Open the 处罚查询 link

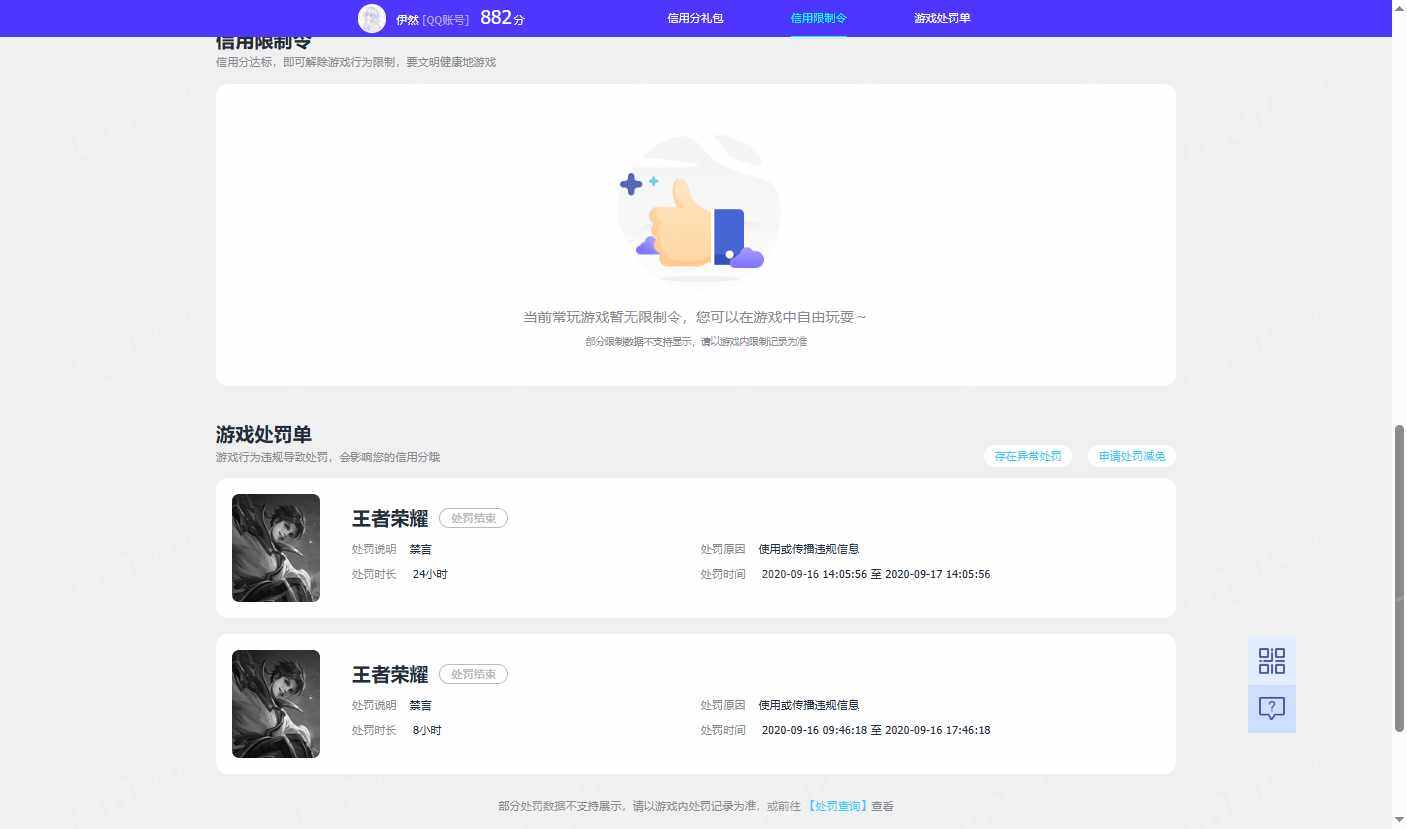837,806
